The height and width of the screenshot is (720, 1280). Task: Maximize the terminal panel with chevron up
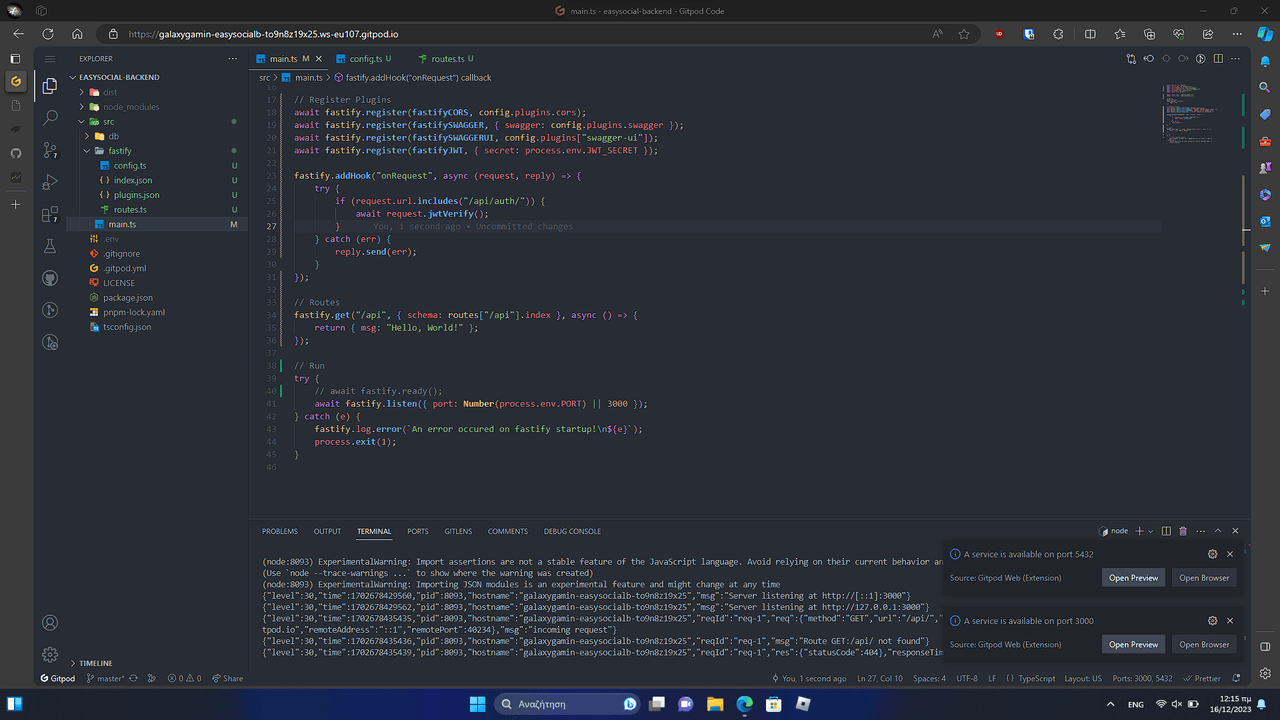pyautogui.click(x=1217, y=531)
